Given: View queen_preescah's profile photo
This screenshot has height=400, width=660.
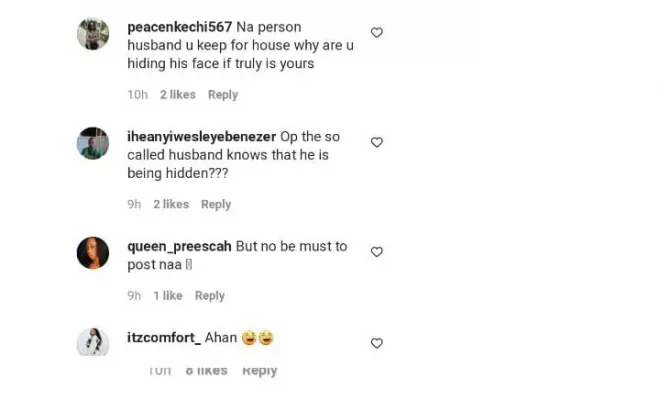Looking at the screenshot, I should click(93, 252).
